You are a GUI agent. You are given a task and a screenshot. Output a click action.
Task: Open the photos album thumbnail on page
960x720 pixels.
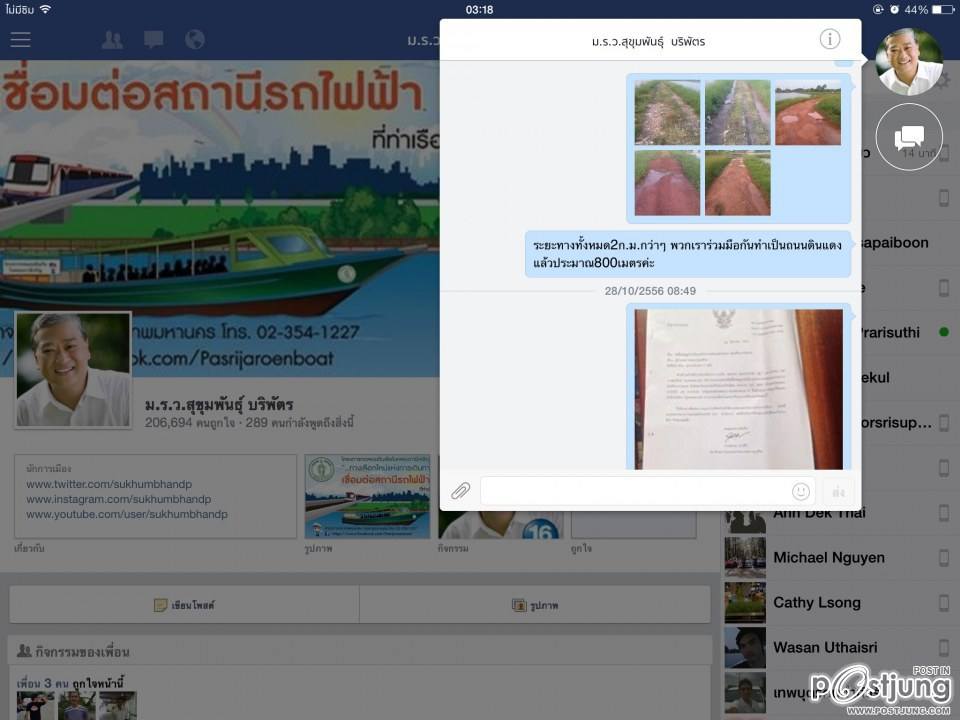pos(367,497)
